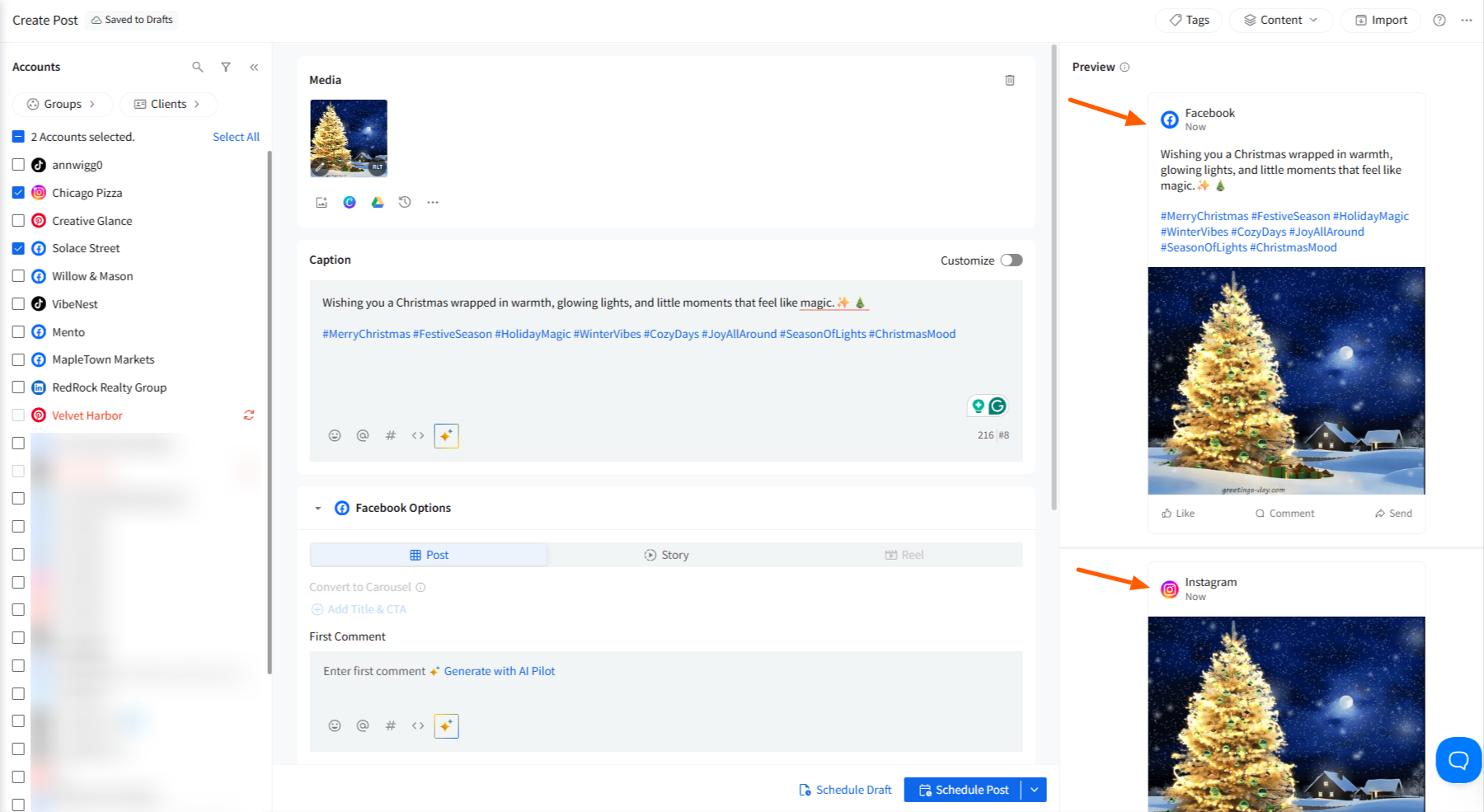The width and height of the screenshot is (1484, 812).
Task: Click Comment in Facebook preview
Action: (x=1284, y=513)
